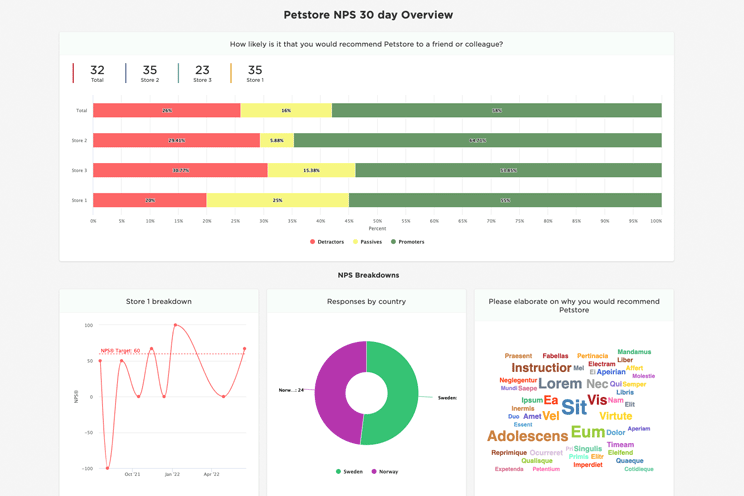Click the word Adolescens in the word cloud
Screen dimensions: 744x496
[527, 436]
